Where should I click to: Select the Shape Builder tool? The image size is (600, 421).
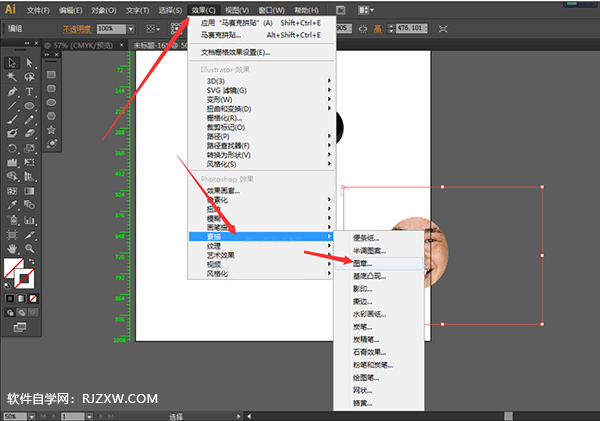click(x=12, y=176)
